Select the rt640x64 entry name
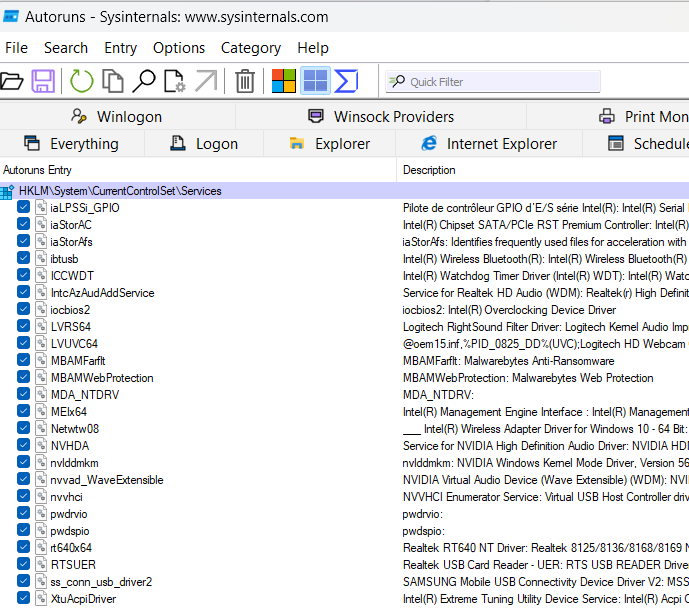 [71, 548]
